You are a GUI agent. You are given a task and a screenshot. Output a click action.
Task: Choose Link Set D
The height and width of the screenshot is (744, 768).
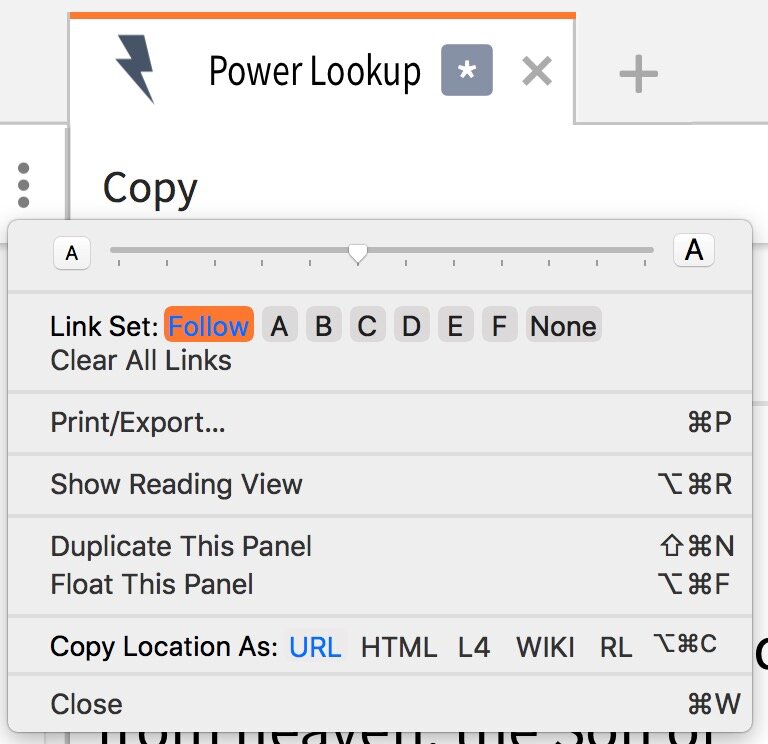tap(411, 325)
